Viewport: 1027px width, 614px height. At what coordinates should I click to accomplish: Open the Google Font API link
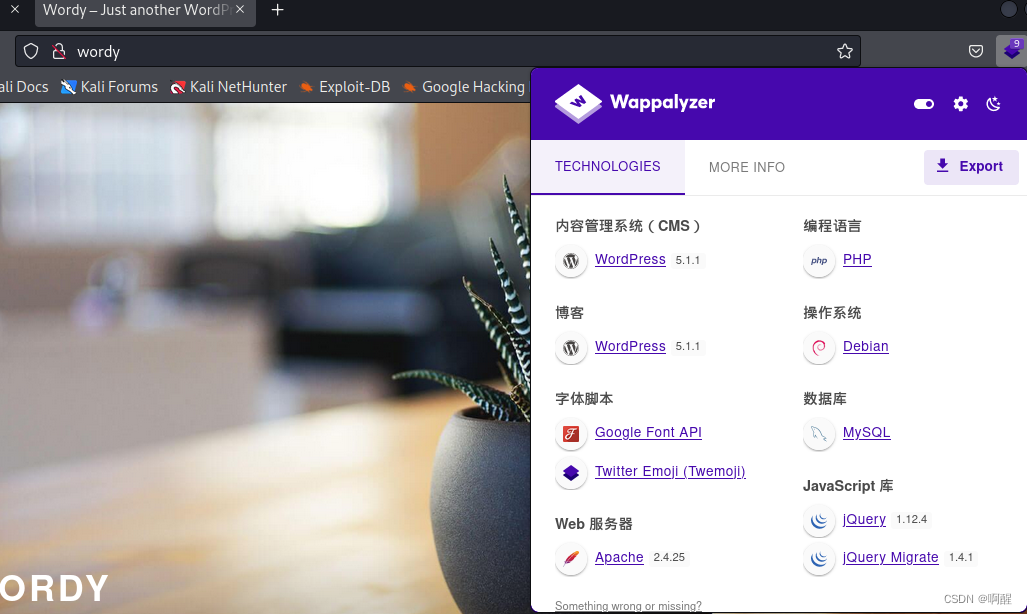(648, 432)
